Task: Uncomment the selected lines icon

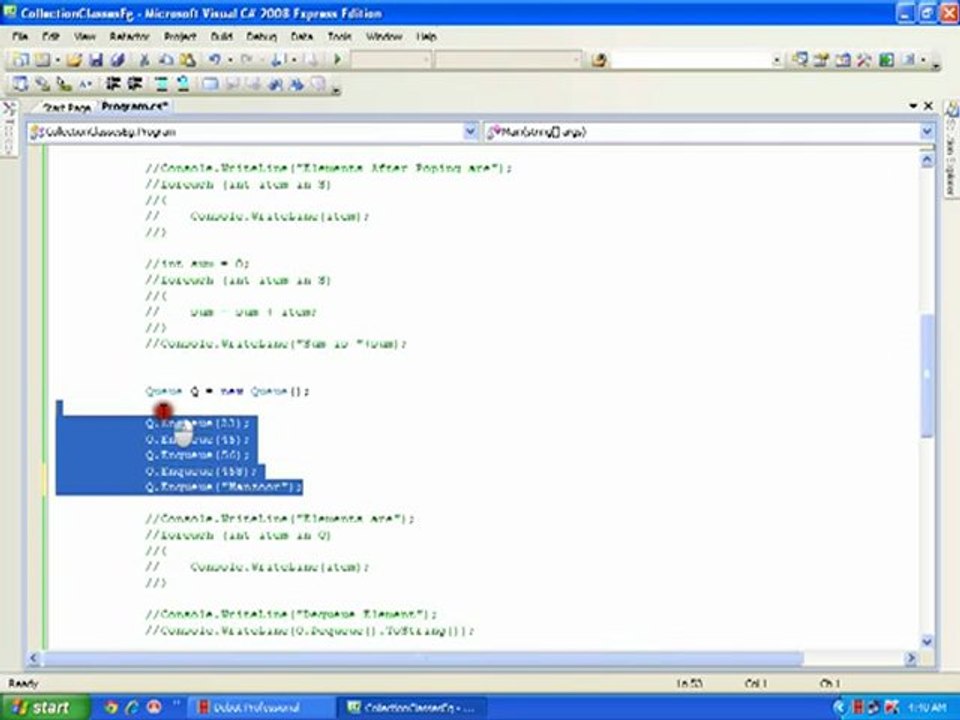Action: coord(182,84)
